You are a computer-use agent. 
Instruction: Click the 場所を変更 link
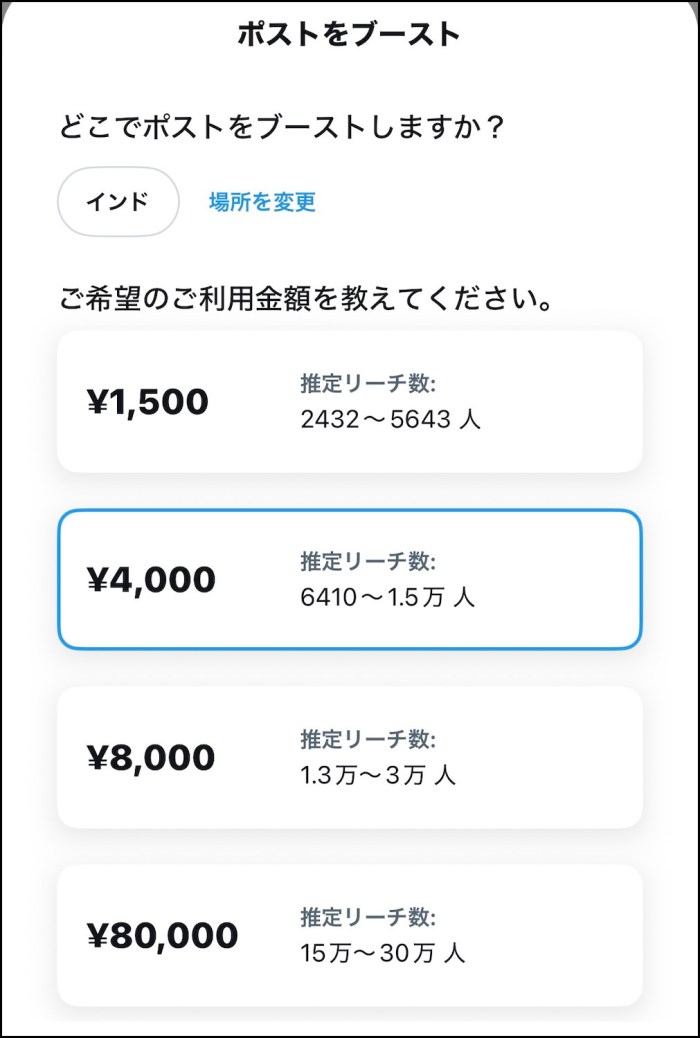(262, 202)
